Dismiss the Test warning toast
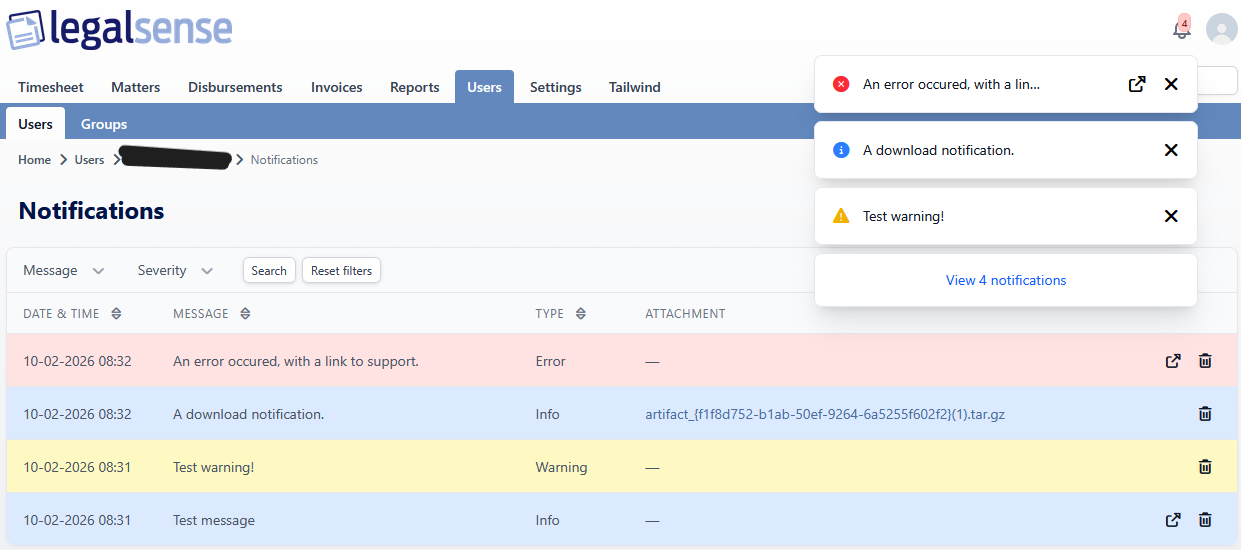 1171,216
